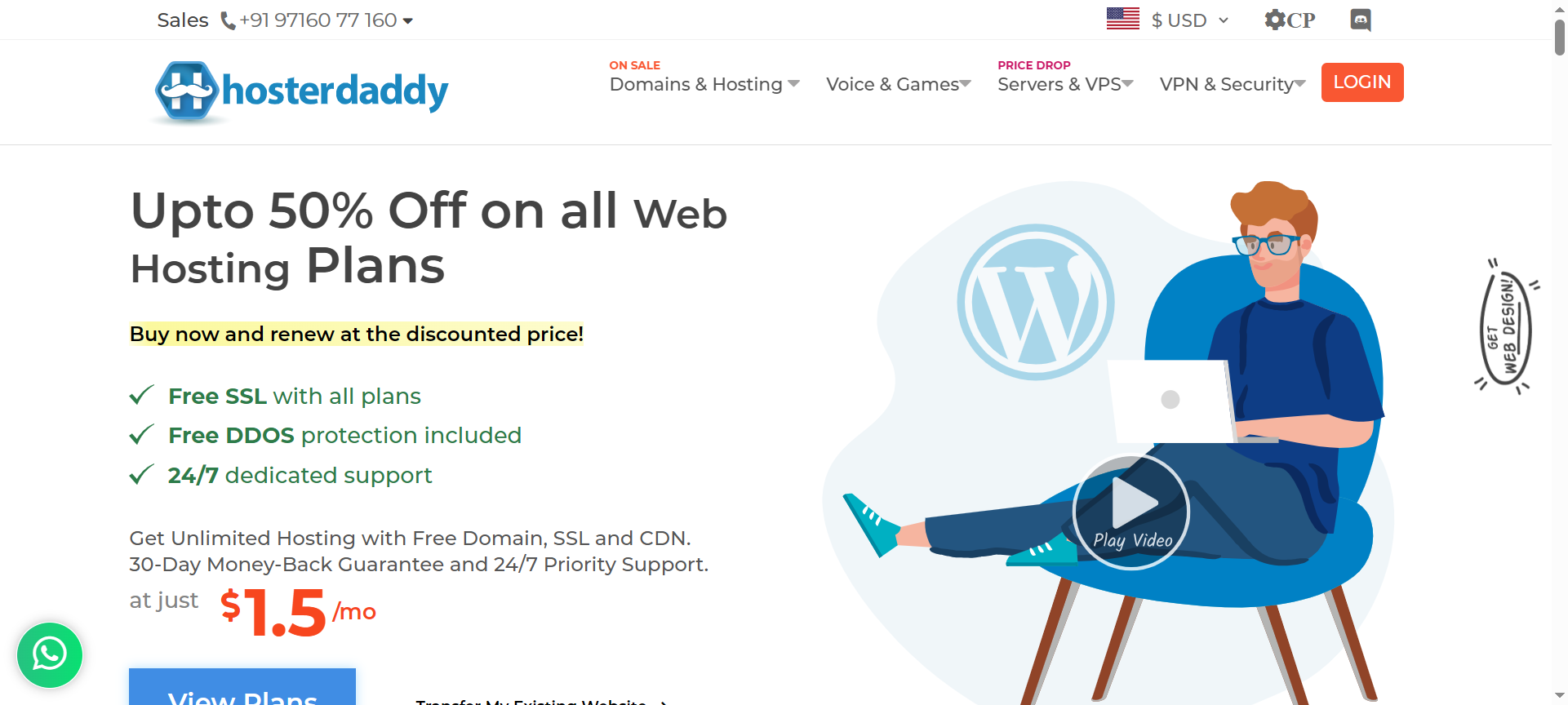Expand the sales phone number dropdown arrow
1568x705 pixels.
408,21
